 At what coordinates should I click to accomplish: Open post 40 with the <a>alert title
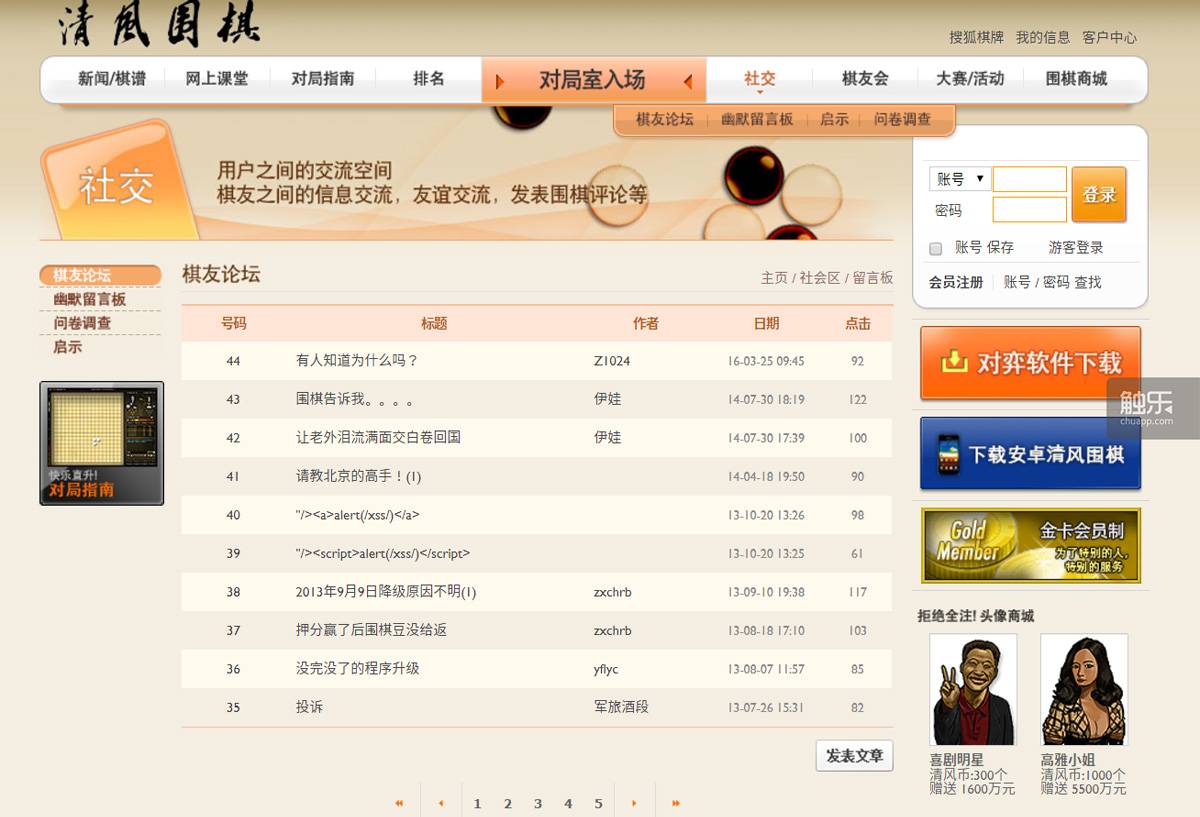pos(357,515)
